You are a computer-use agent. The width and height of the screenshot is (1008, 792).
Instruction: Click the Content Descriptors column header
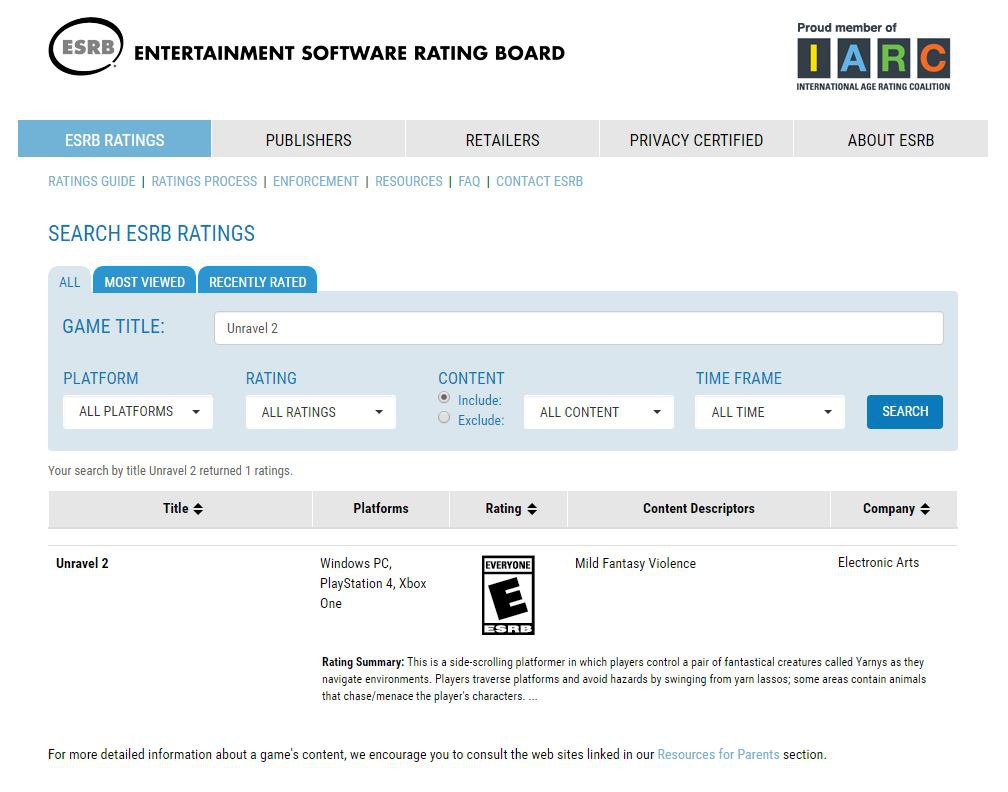click(699, 508)
